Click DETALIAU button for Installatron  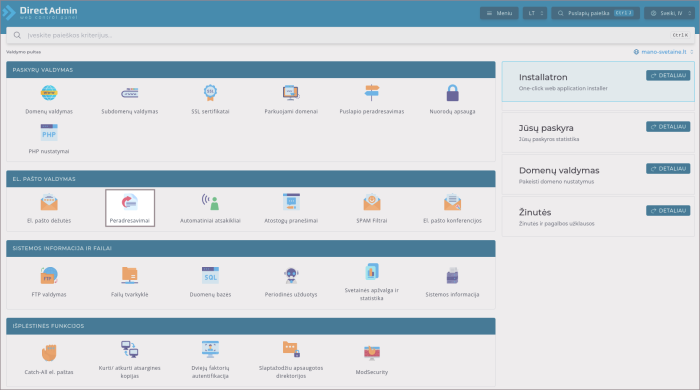[668, 75]
